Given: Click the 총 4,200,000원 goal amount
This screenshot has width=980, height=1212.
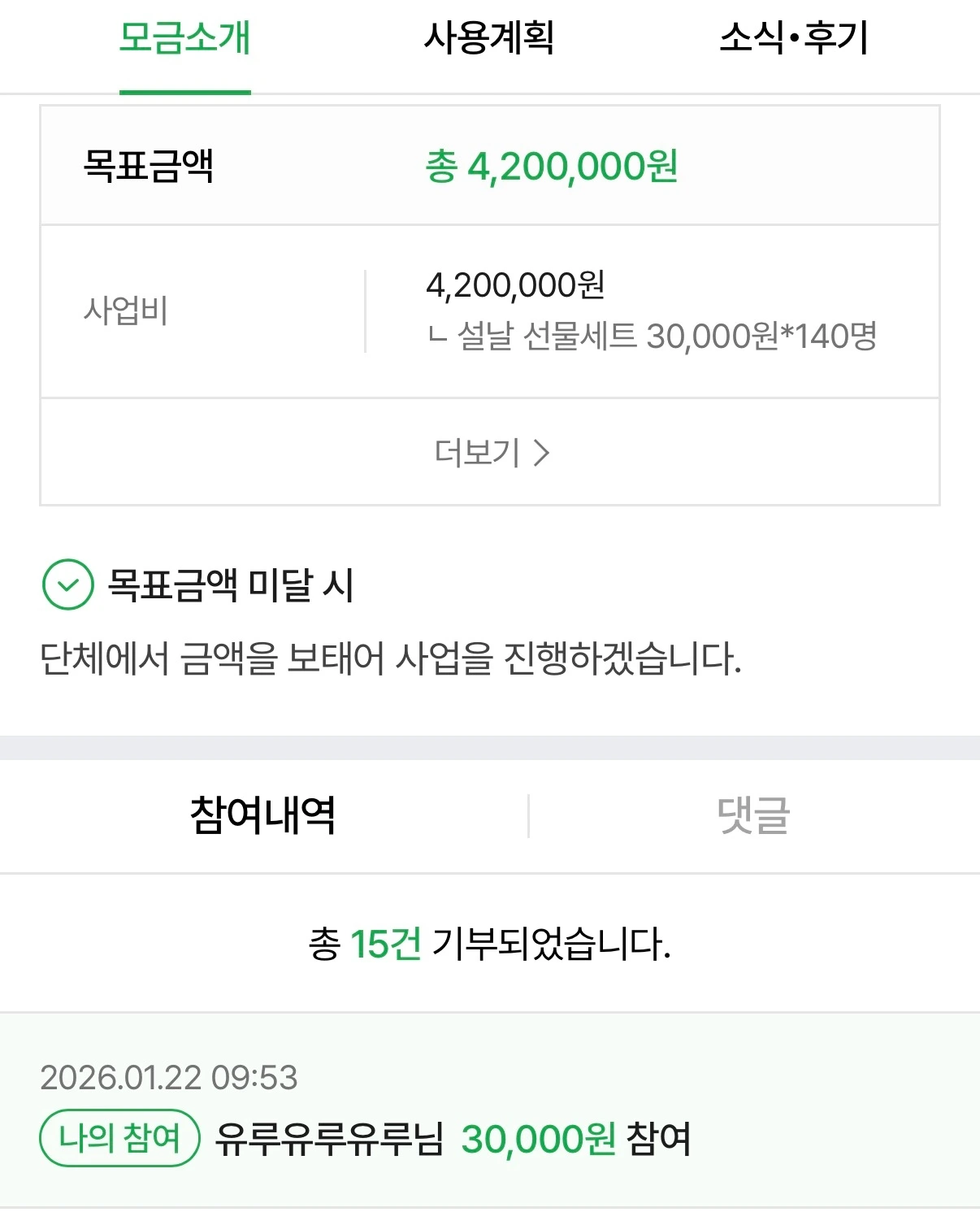Looking at the screenshot, I should click(551, 167).
